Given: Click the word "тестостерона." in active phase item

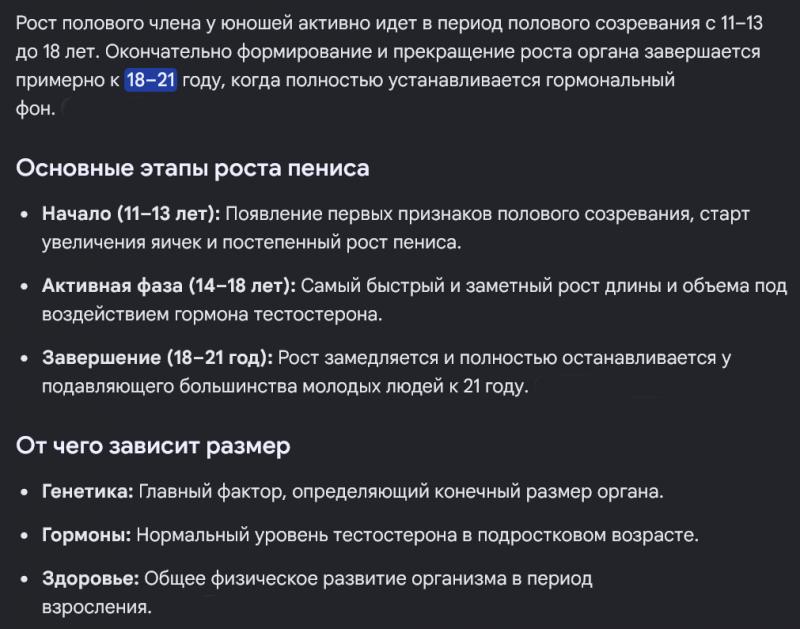Looking at the screenshot, I should coord(318,314).
